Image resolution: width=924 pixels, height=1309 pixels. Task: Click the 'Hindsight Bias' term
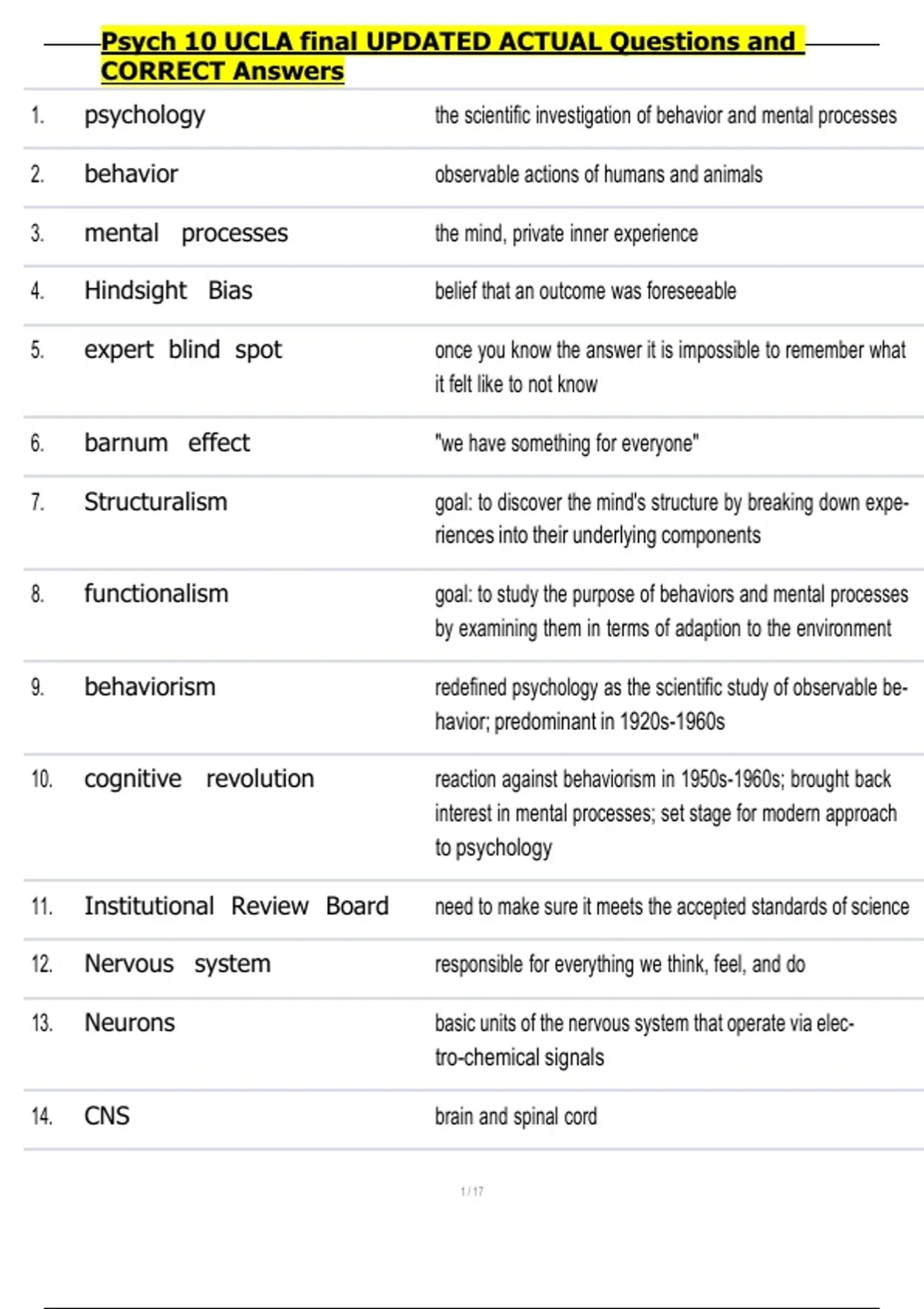(x=169, y=291)
